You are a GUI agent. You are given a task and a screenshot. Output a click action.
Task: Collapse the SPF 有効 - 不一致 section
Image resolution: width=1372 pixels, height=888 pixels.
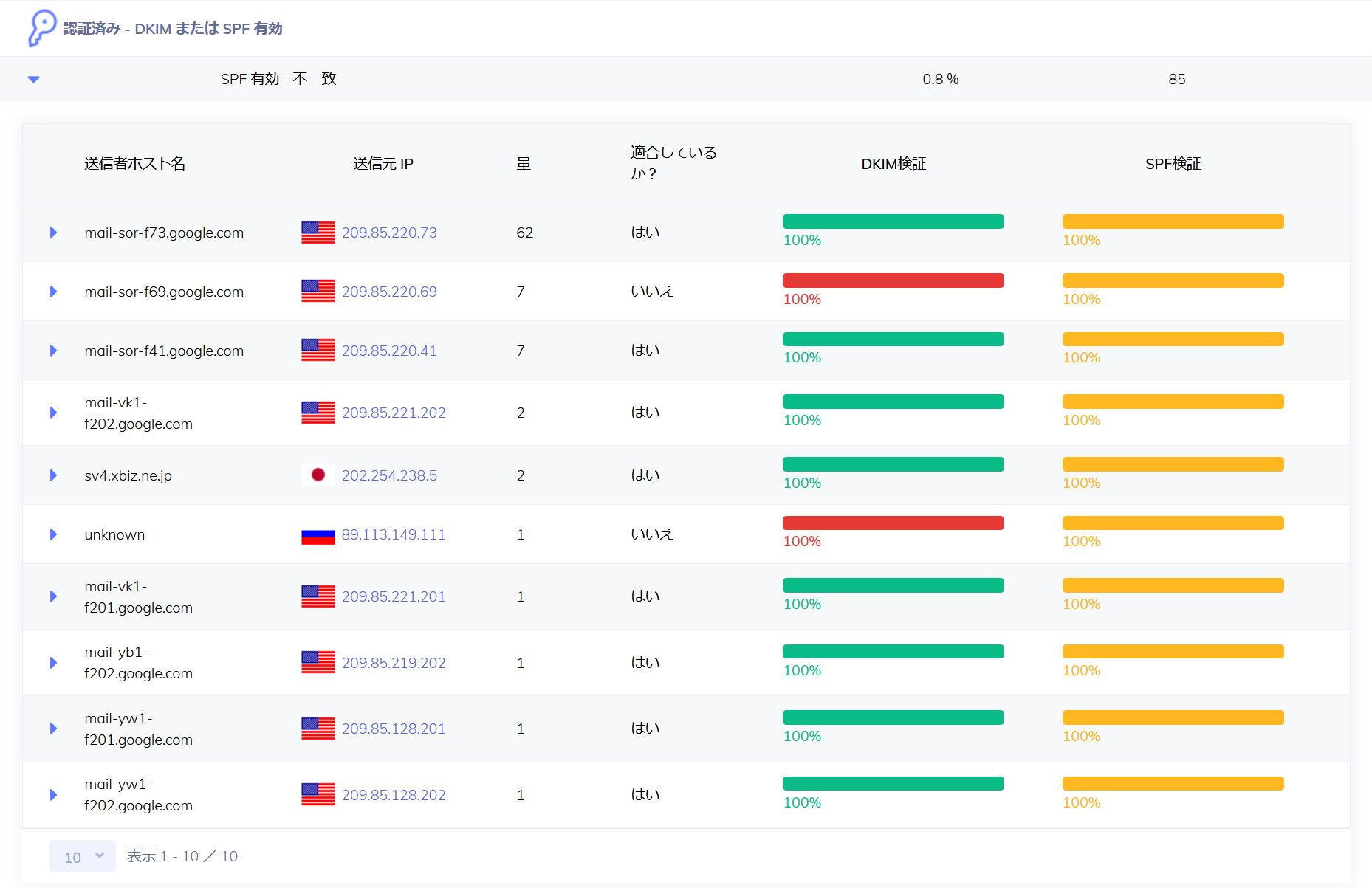(x=33, y=79)
